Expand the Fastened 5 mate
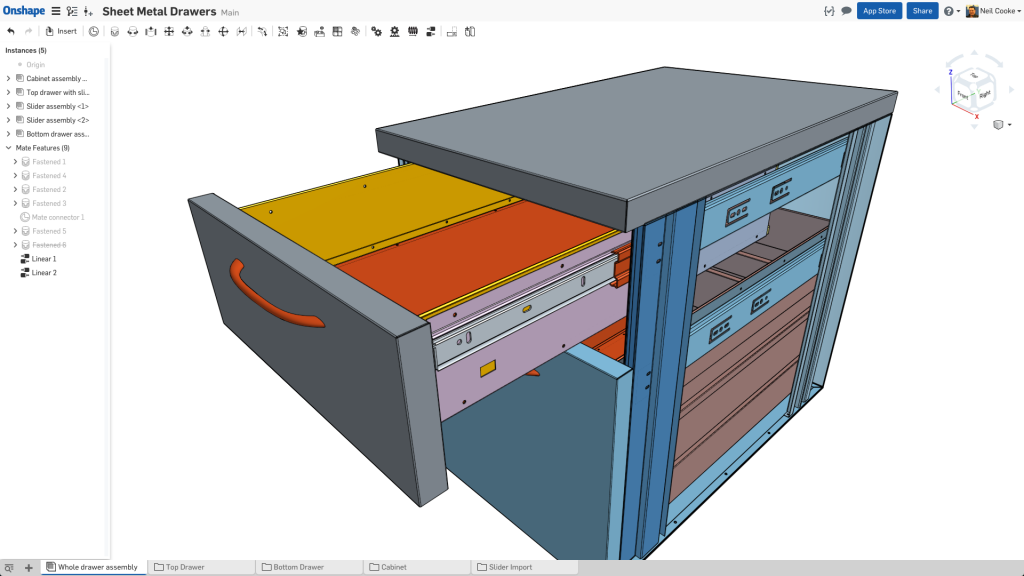This screenshot has height=576, width=1024. pyautogui.click(x=15, y=231)
